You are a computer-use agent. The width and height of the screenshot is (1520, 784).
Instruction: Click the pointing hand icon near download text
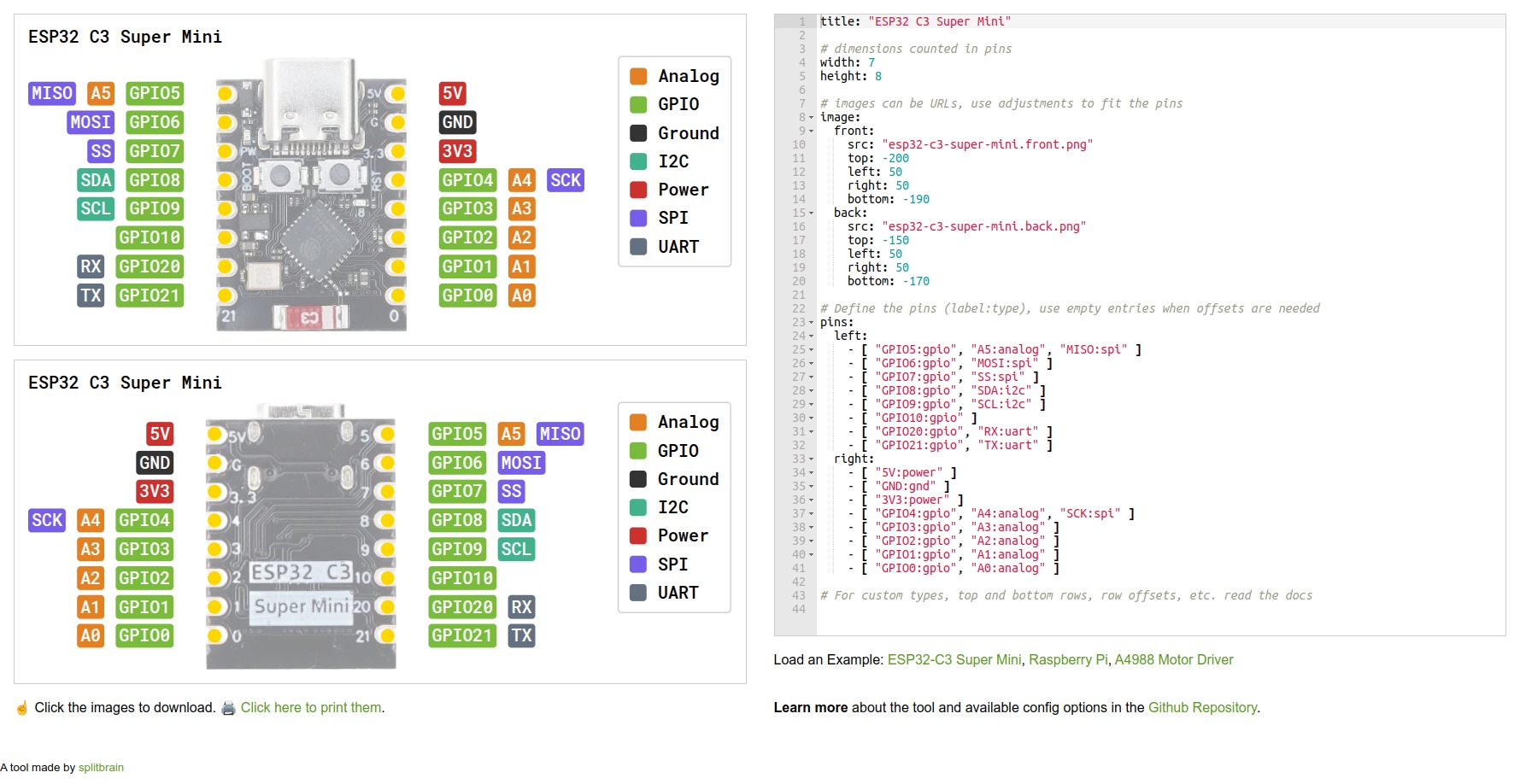pos(22,708)
